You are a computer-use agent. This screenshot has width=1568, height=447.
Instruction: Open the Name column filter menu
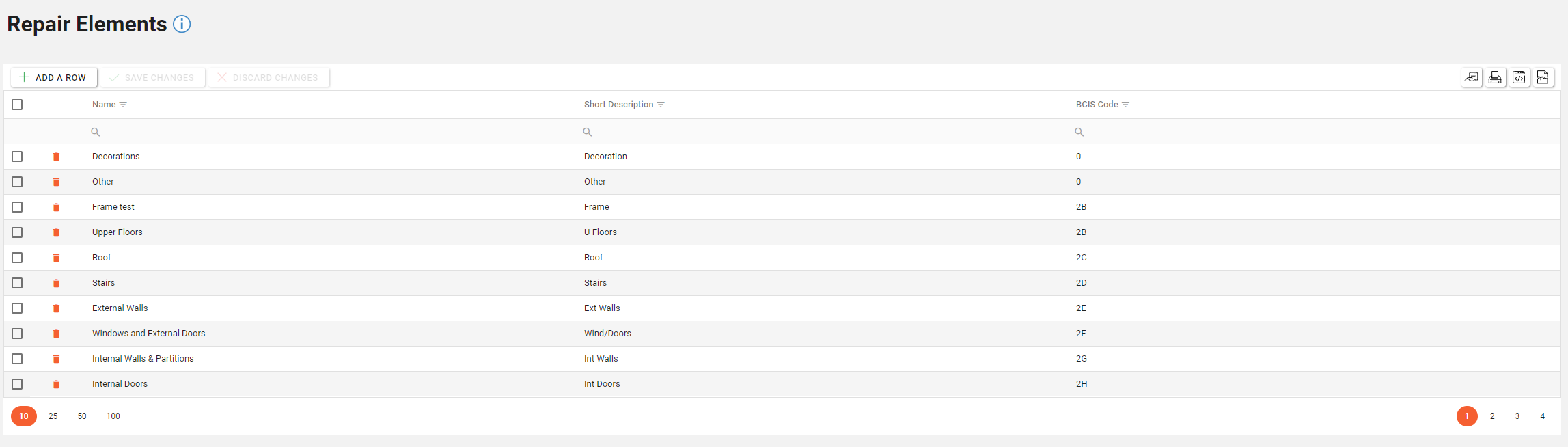tap(123, 105)
